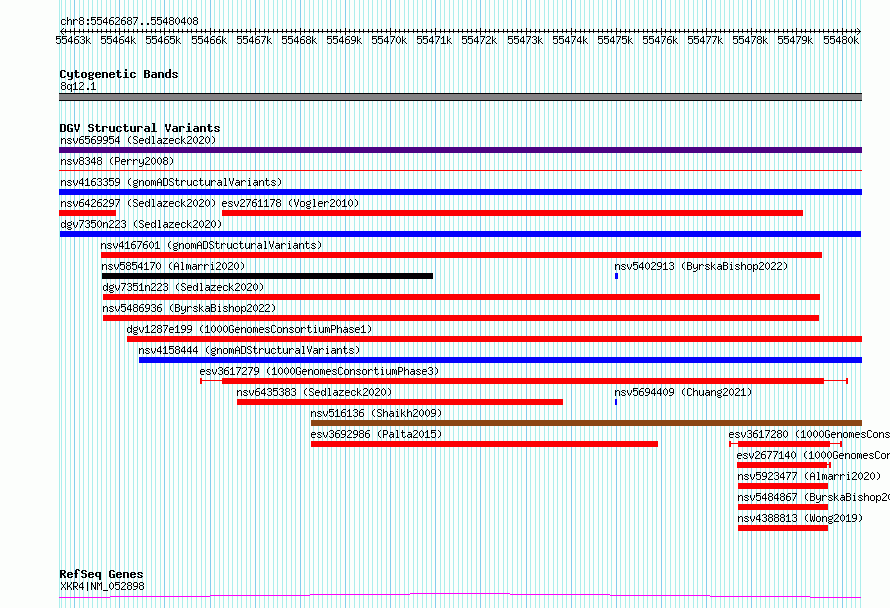The width and height of the screenshot is (890, 608).
Task: Select the red esv2761178 variant bar
Action: (512, 213)
